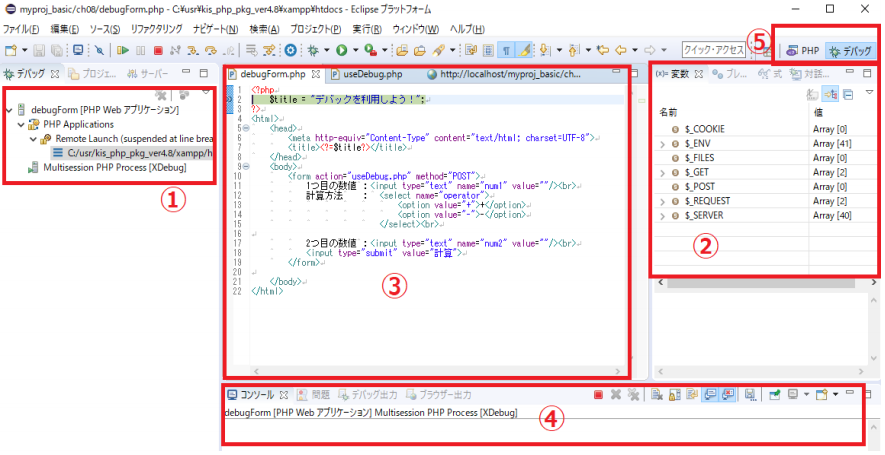Click the Resume (green play) debug icon

(x=123, y=49)
